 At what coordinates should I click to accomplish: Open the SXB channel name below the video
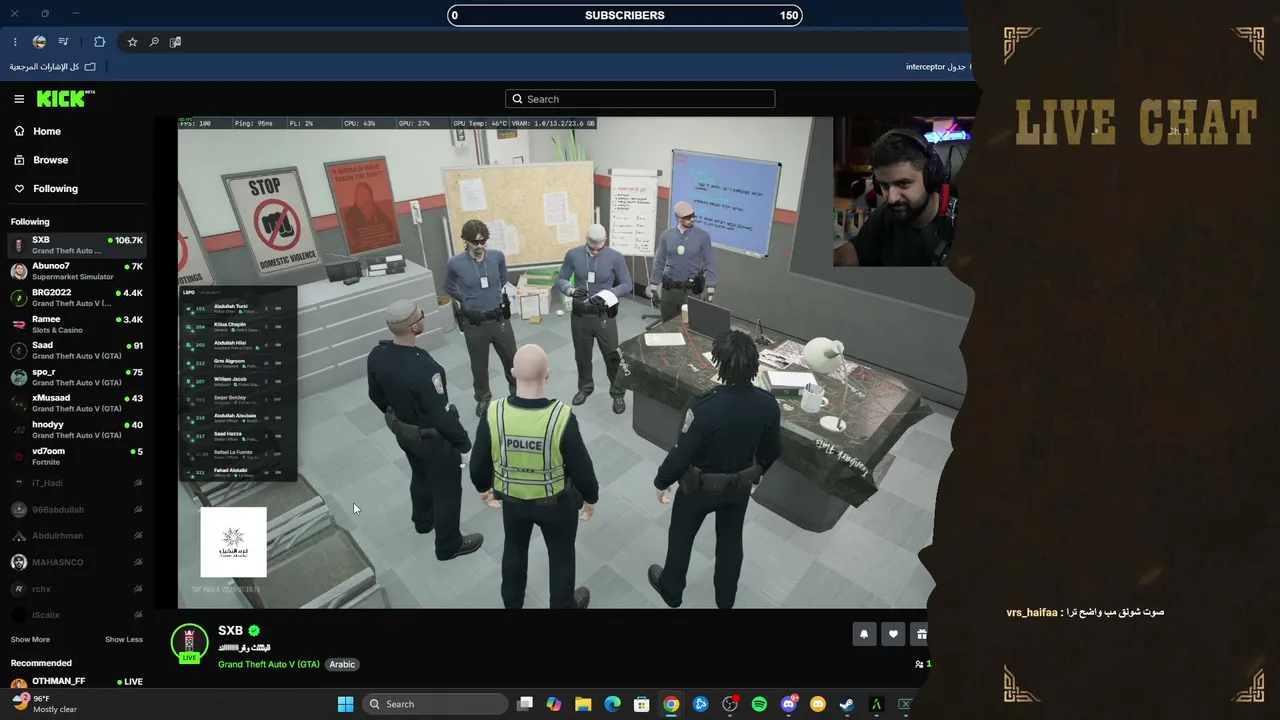pyautogui.click(x=231, y=631)
